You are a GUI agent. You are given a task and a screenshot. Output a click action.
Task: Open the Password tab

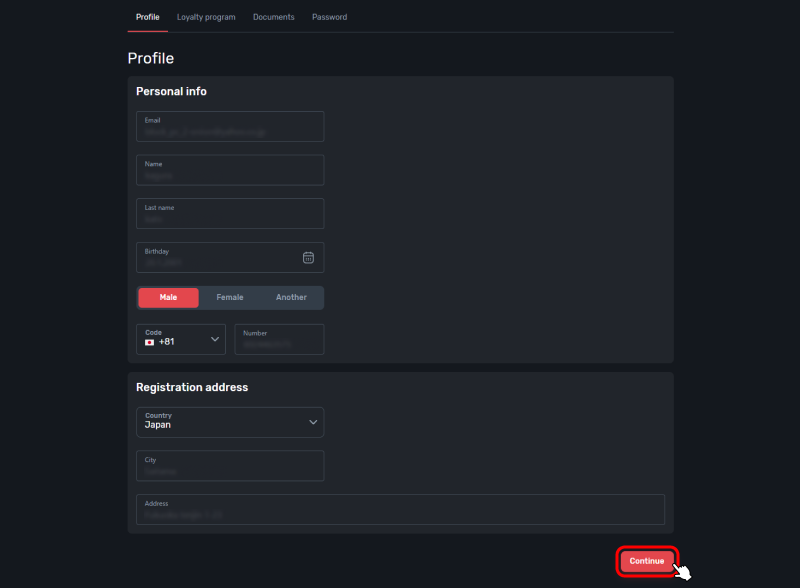[x=330, y=17]
